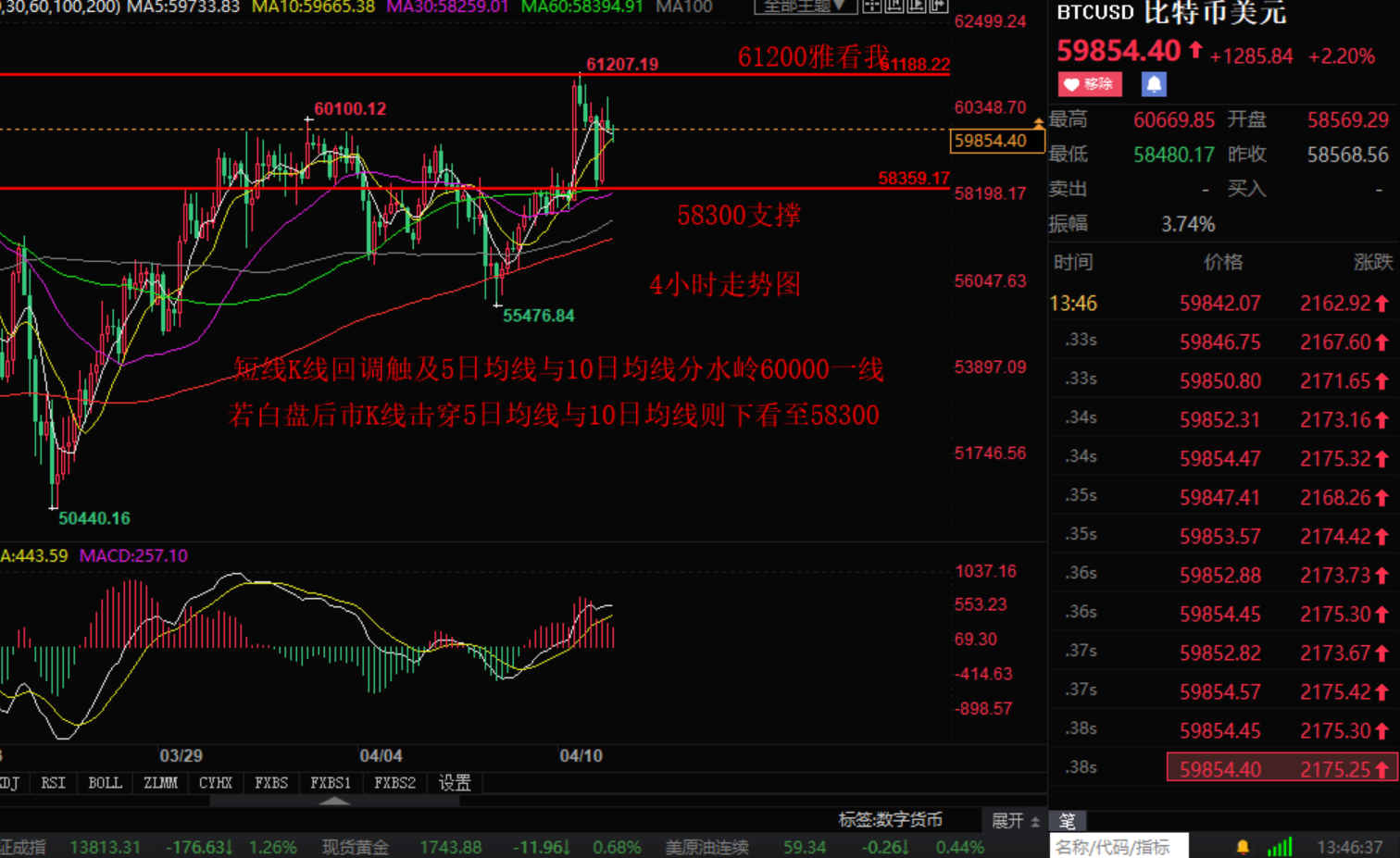Click the 美原油连续 ticker in status bar
The width and height of the screenshot is (1400, 858).
pyautogui.click(x=706, y=847)
